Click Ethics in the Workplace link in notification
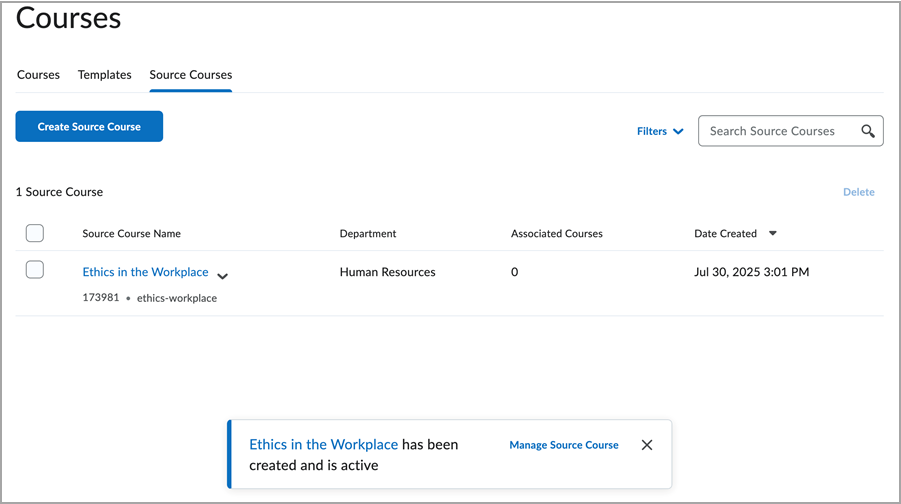 coord(323,445)
